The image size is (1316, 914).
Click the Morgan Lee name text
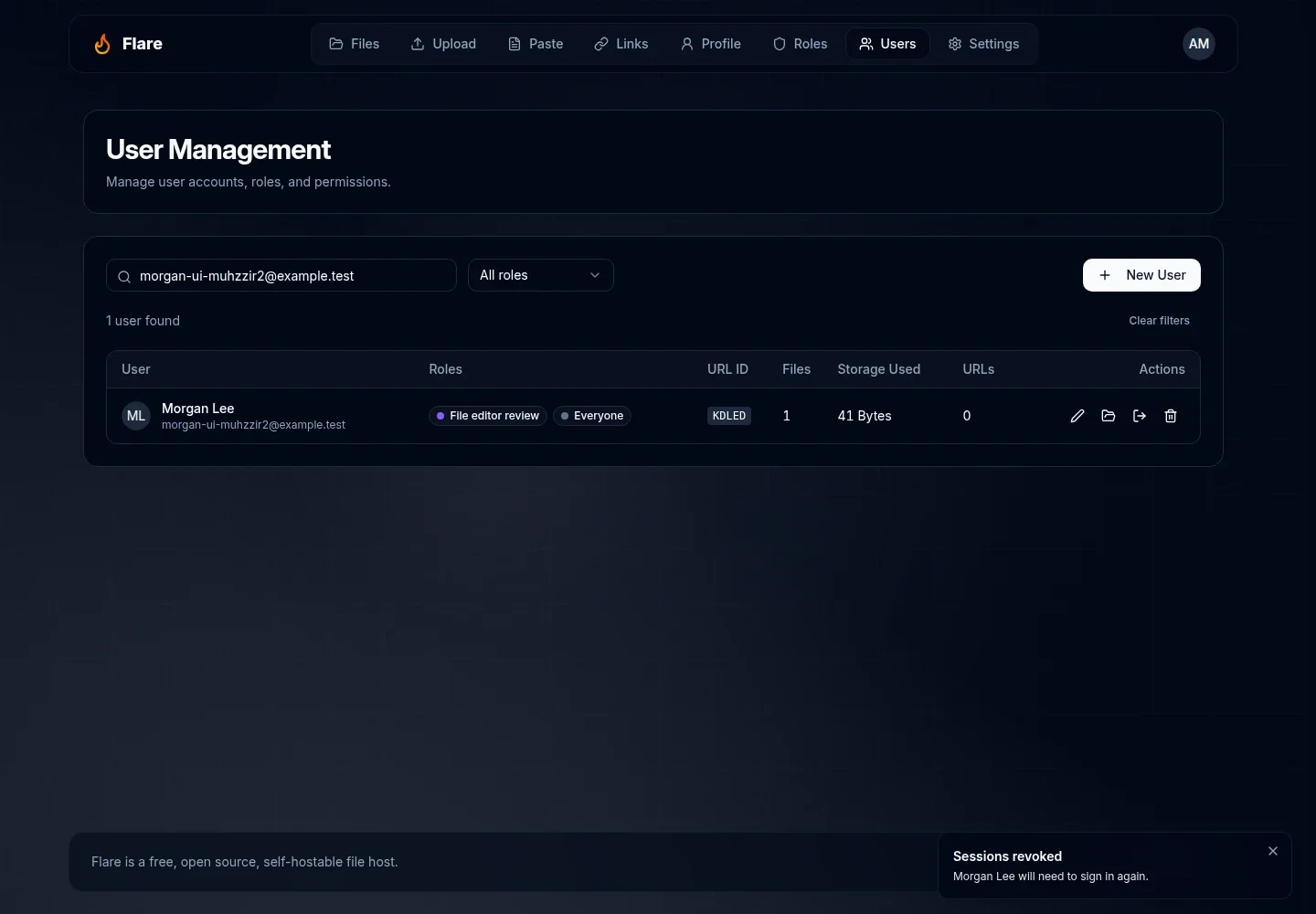198,409
